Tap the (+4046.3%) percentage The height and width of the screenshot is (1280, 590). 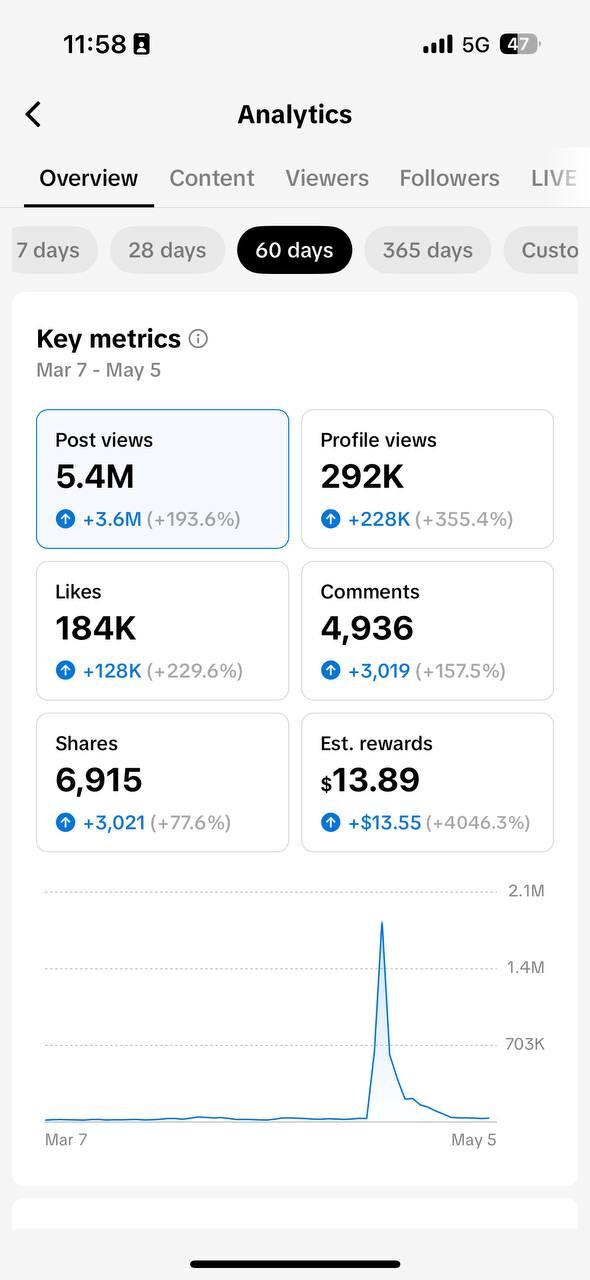coord(478,823)
